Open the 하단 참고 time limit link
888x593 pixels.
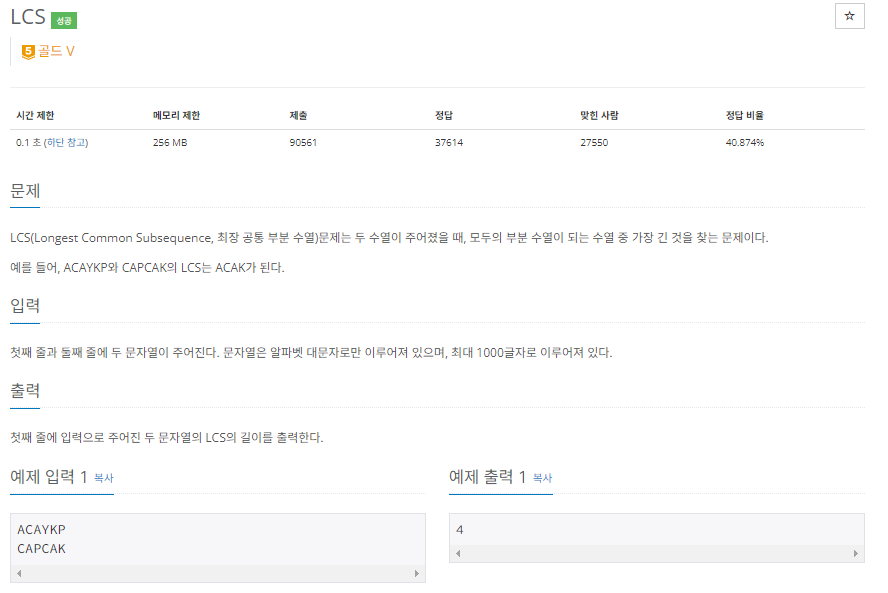pyautogui.click(x=66, y=142)
